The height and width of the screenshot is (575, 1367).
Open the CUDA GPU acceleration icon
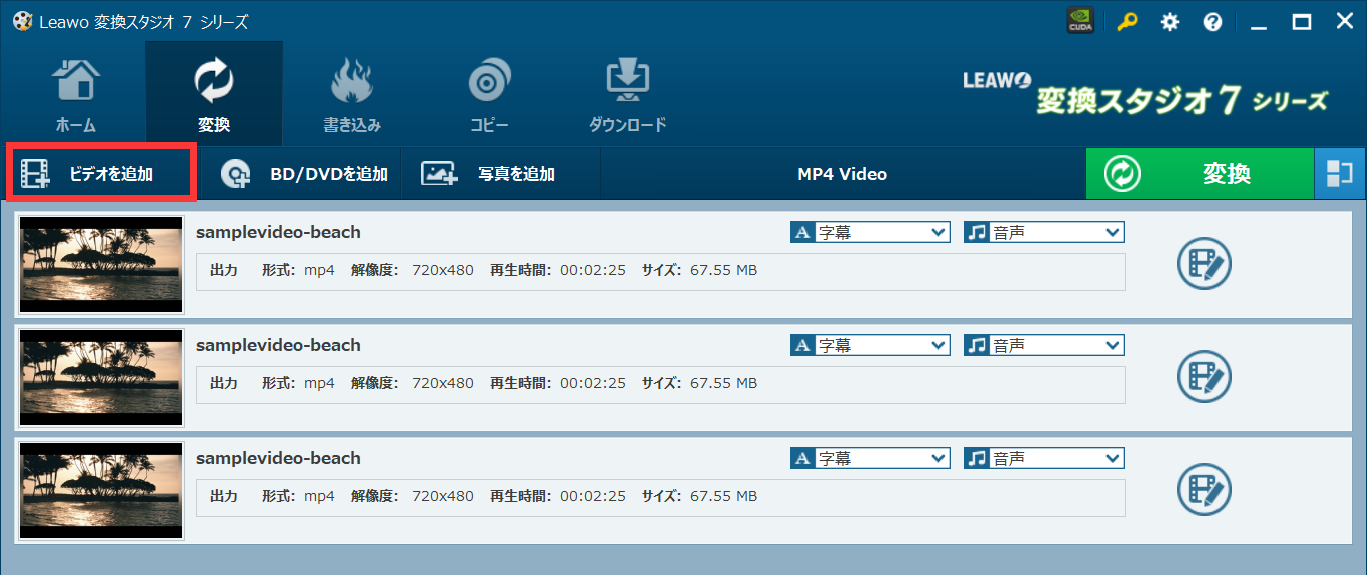tap(1080, 22)
